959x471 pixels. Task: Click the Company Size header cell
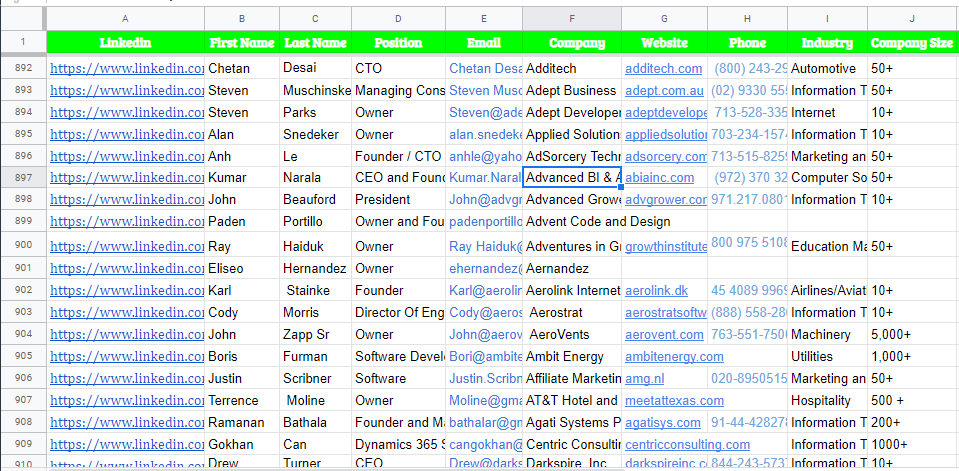(913, 42)
